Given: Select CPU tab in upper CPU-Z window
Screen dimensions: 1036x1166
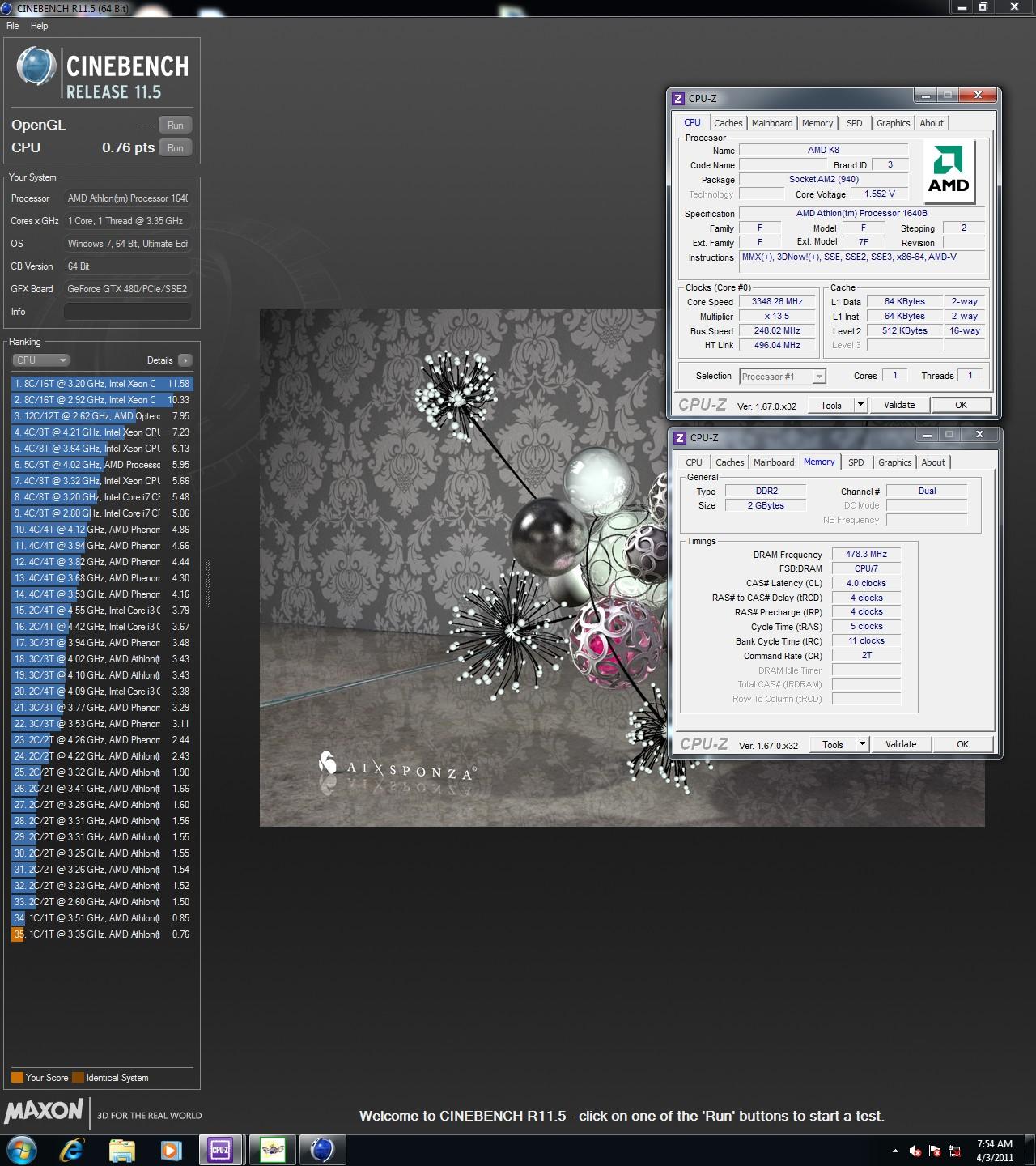Looking at the screenshot, I should (693, 122).
